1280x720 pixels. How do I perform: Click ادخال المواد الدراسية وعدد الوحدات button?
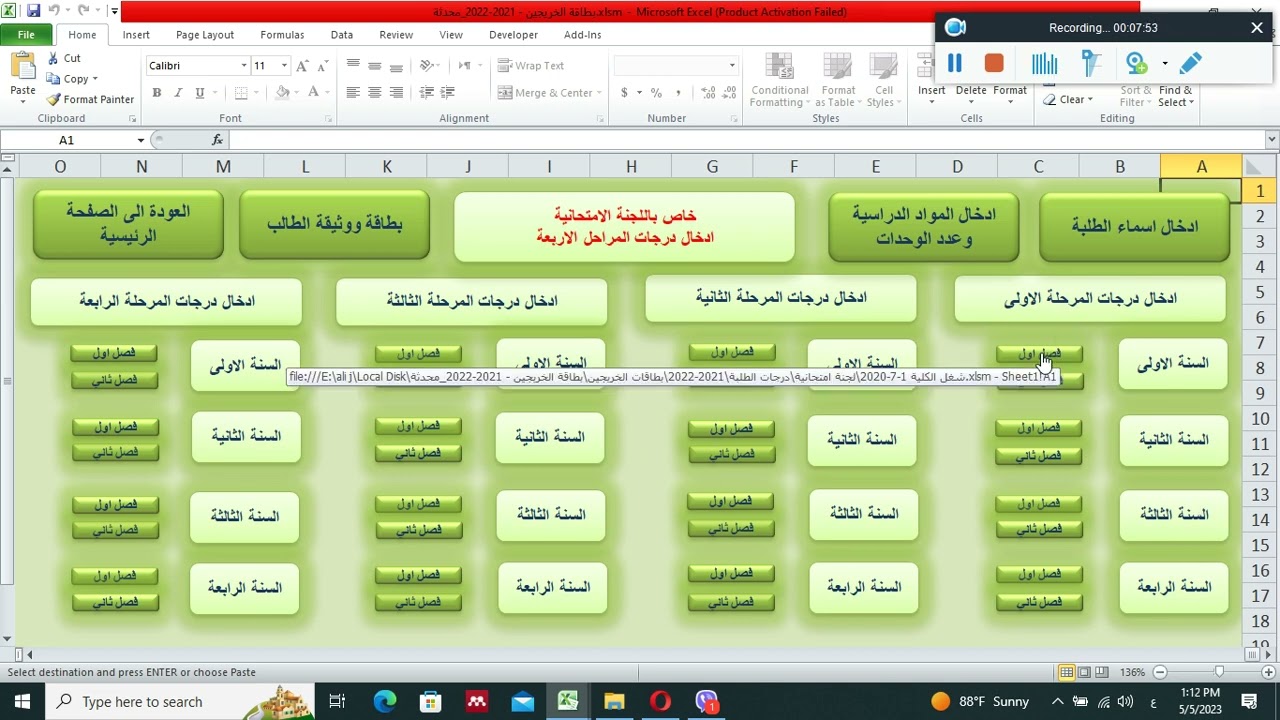923,226
